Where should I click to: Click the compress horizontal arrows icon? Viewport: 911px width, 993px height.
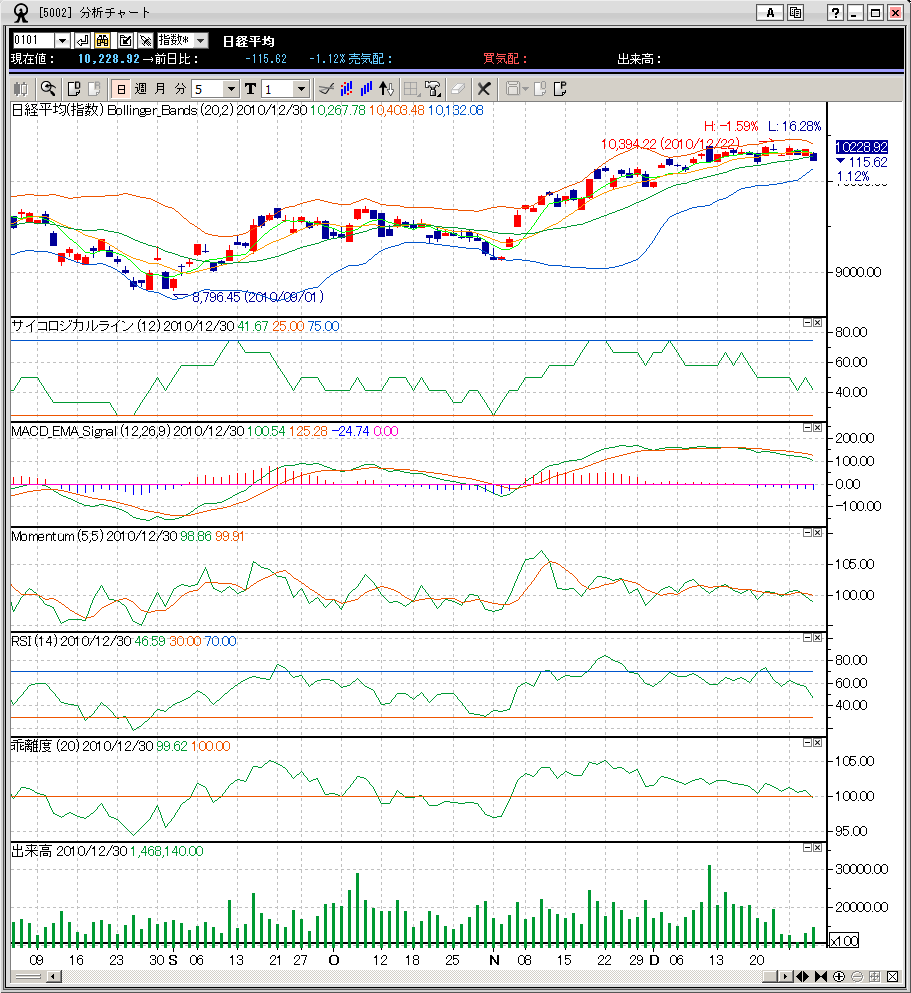click(821, 977)
